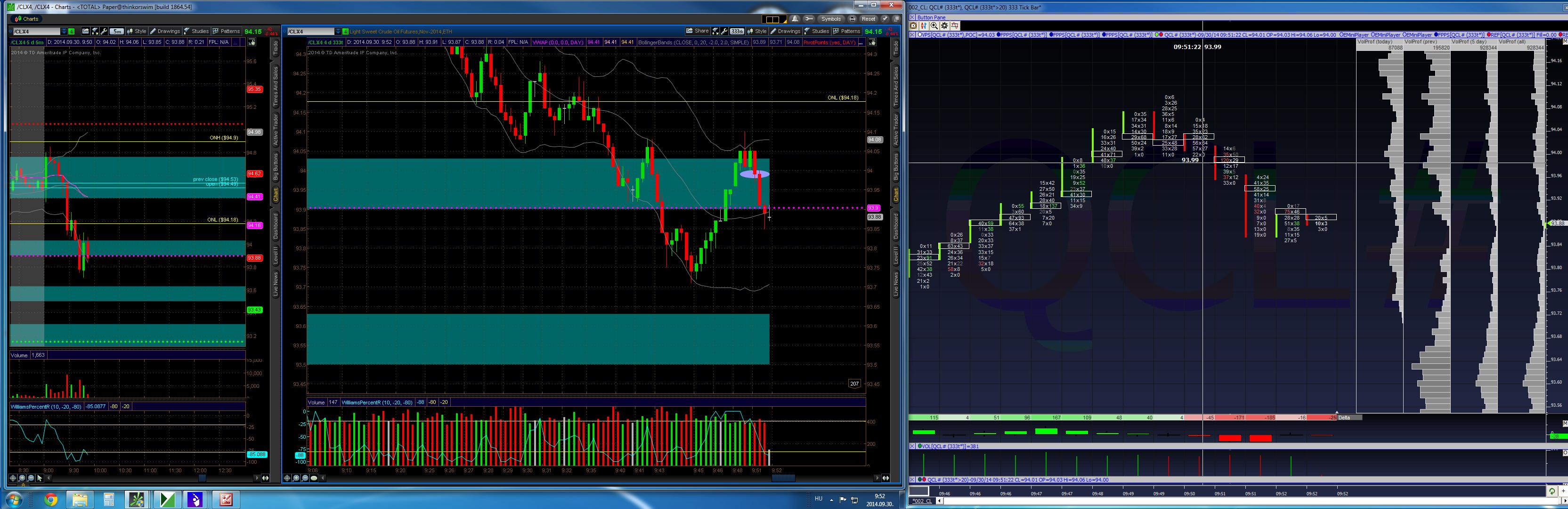
Task: Click the hand chart-buttons icon in the right chart
Action: [x=872, y=42]
